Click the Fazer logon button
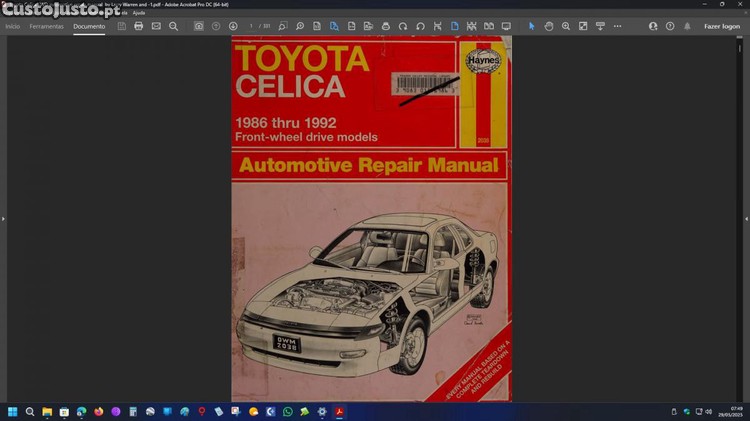This screenshot has width=750, height=421. [x=721, y=26]
